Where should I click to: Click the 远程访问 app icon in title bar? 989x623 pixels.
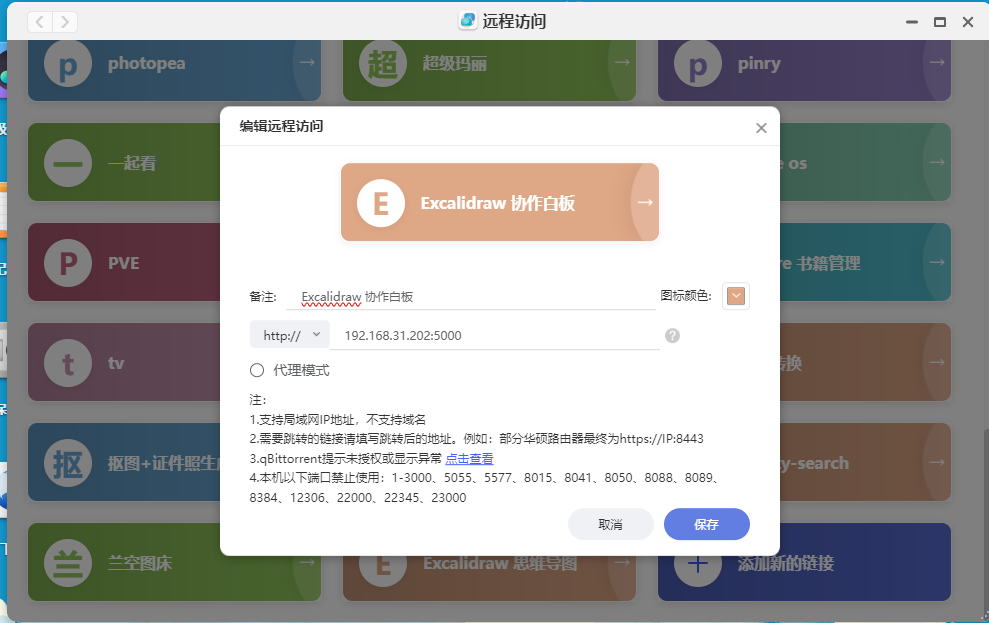[467, 21]
